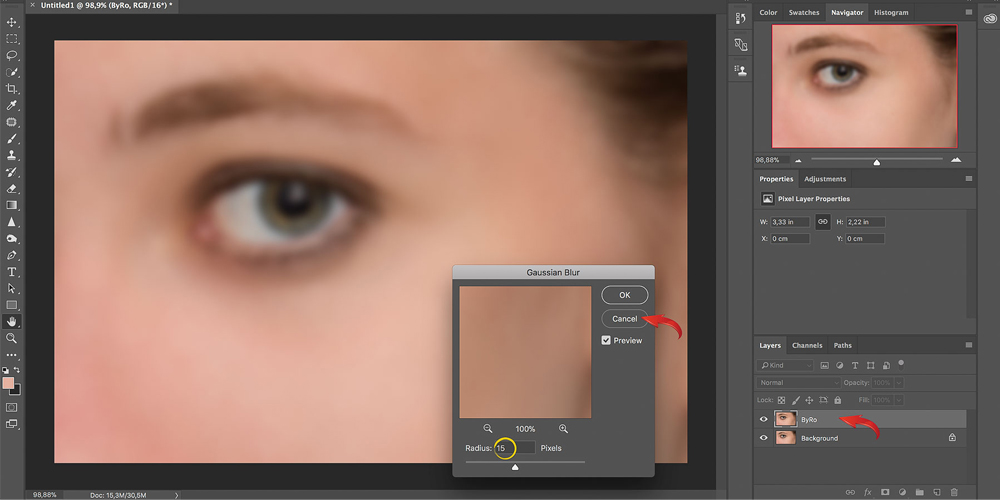Switch to the Adjustments tab
The width and height of the screenshot is (1000, 500).
point(825,179)
